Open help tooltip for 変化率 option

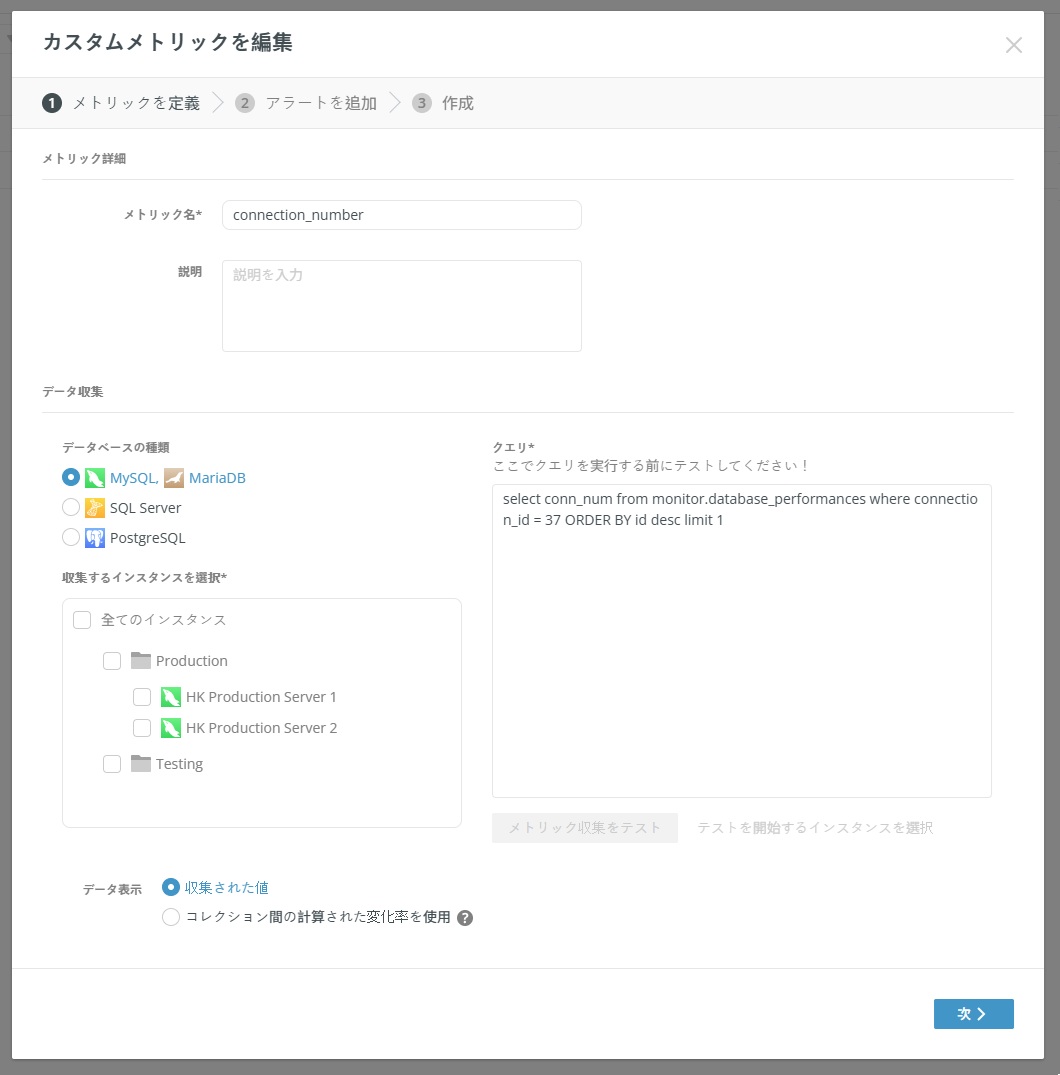point(465,918)
